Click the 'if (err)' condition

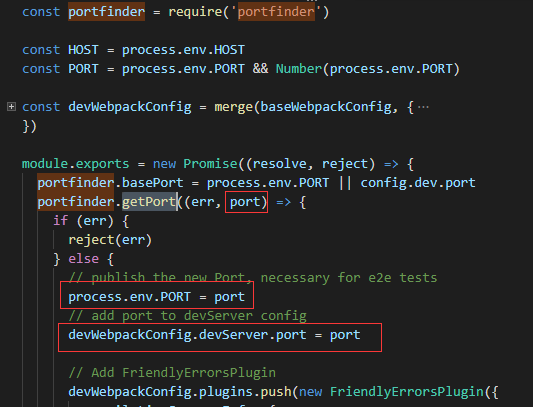click(x=83, y=221)
